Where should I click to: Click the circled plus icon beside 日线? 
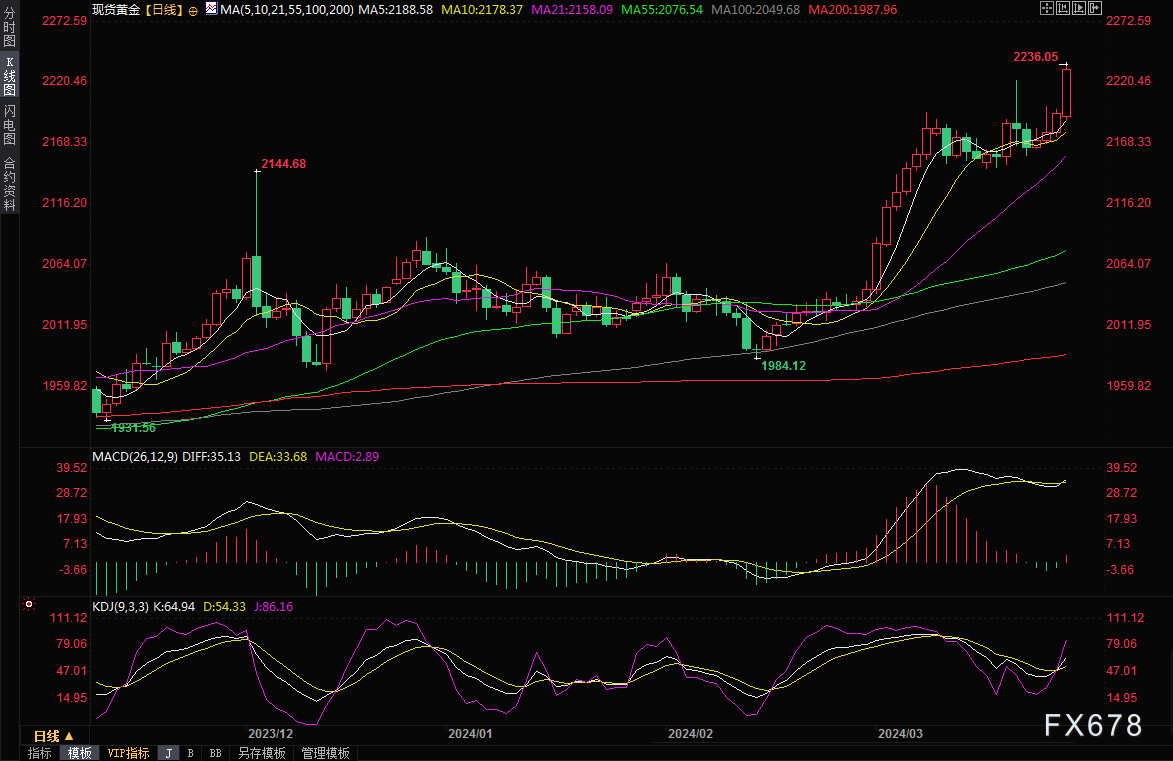(193, 9)
